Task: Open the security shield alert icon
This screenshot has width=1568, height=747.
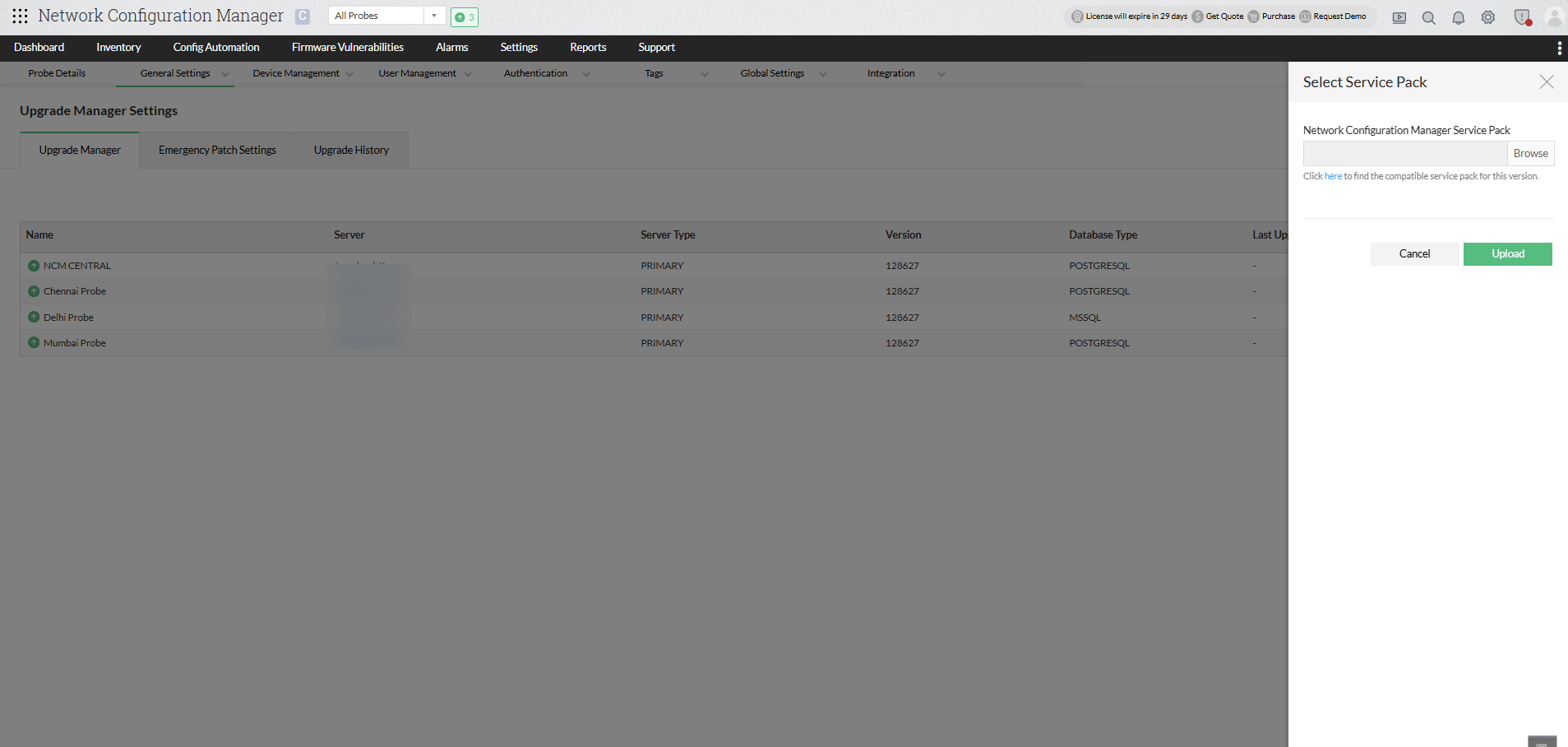Action: coord(1522,17)
